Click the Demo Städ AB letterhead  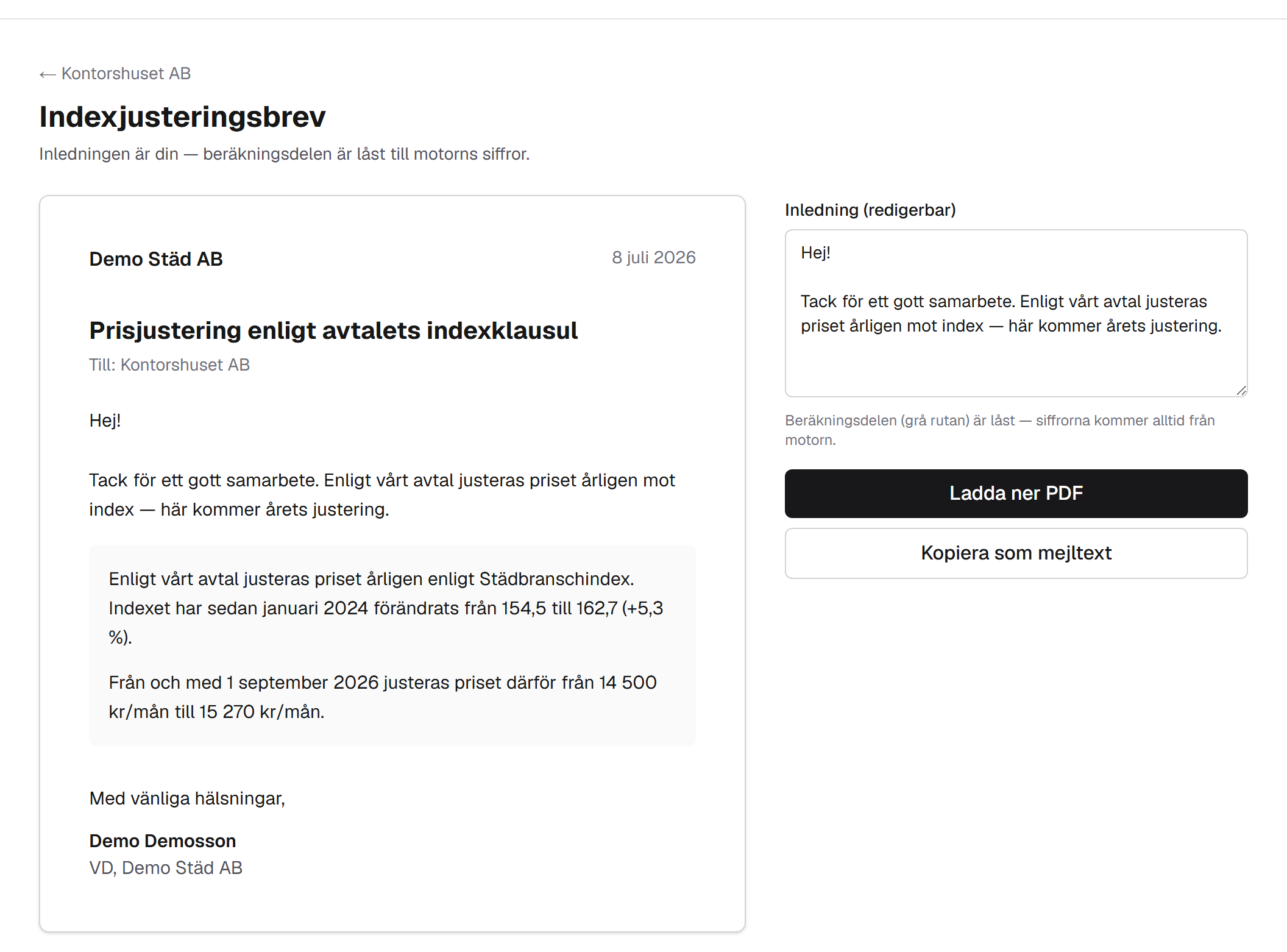click(x=156, y=259)
